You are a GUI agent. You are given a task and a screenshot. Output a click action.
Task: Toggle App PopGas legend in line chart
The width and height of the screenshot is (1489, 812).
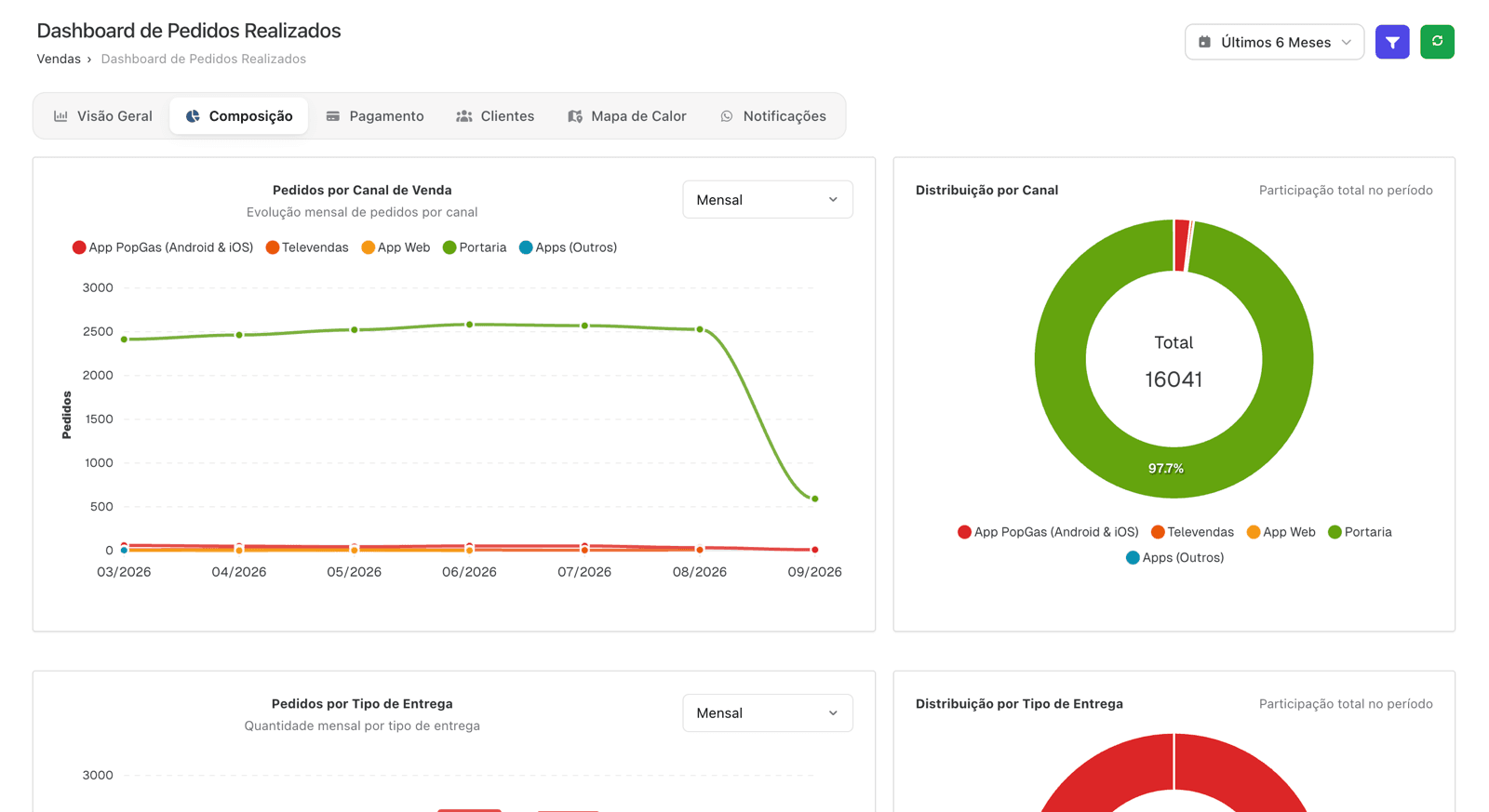163,247
